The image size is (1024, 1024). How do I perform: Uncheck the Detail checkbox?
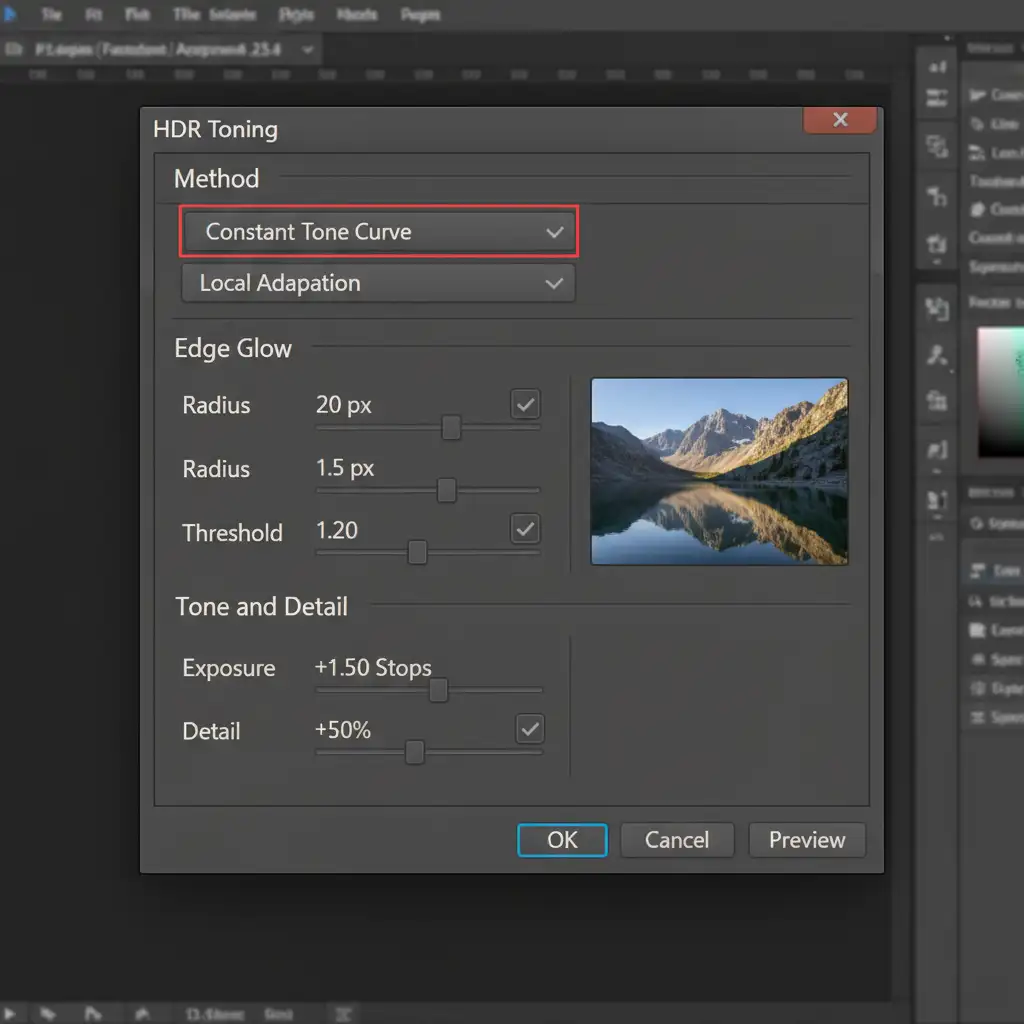tap(529, 729)
